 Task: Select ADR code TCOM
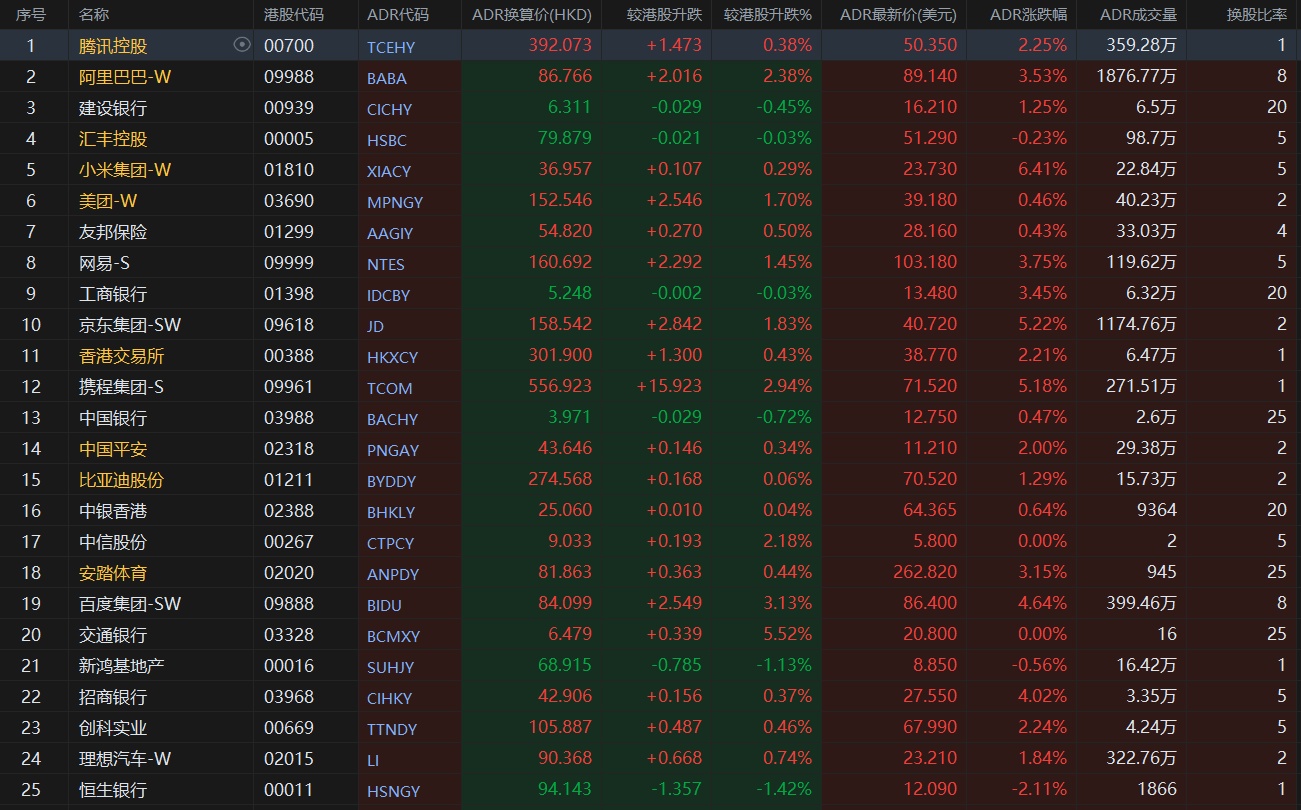point(390,388)
